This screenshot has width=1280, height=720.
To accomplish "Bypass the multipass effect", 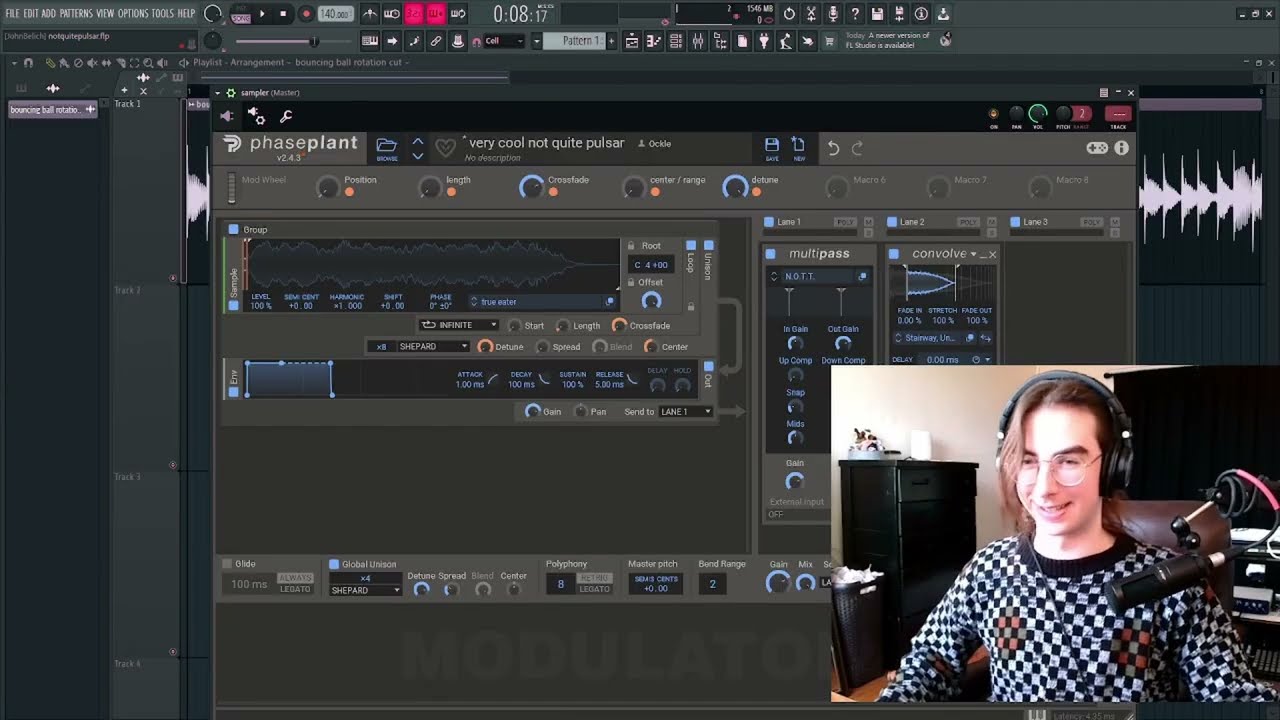I will point(771,254).
